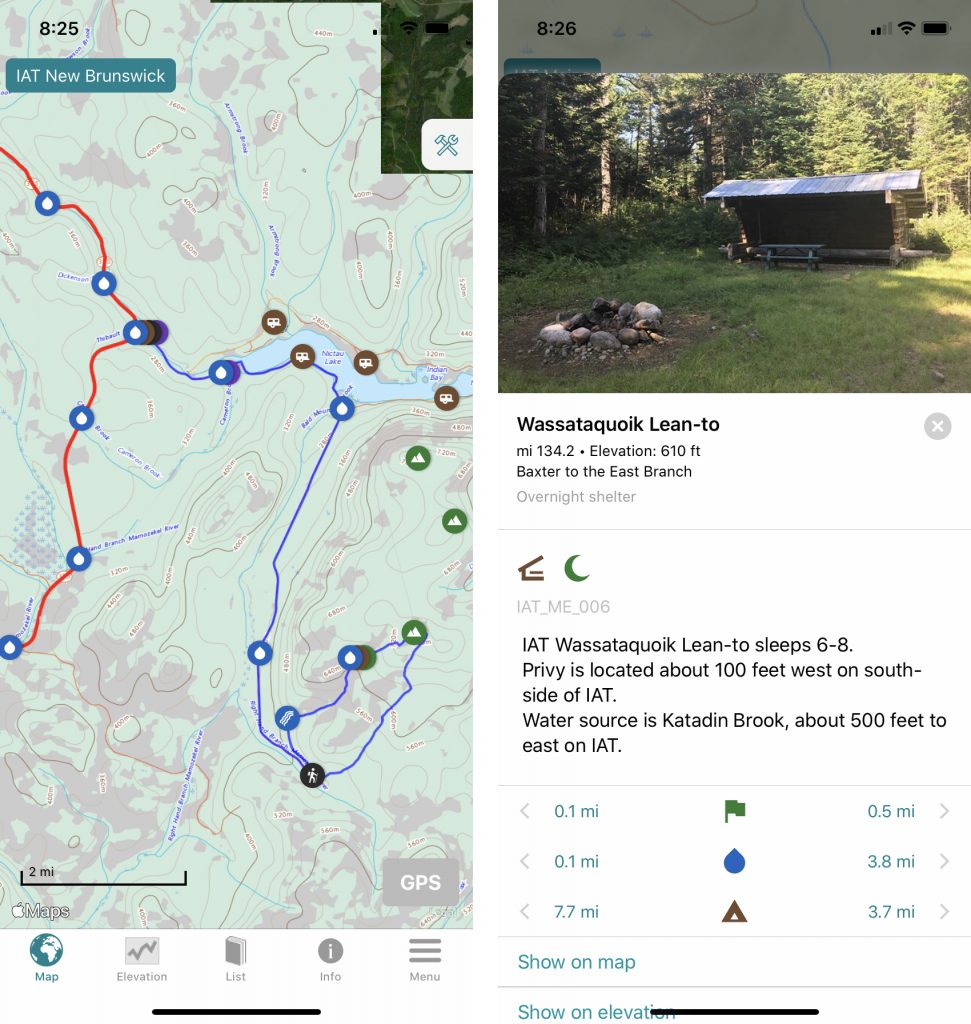Tap the brown tent campsite icon
This screenshot has width=971, height=1024.
(x=735, y=911)
